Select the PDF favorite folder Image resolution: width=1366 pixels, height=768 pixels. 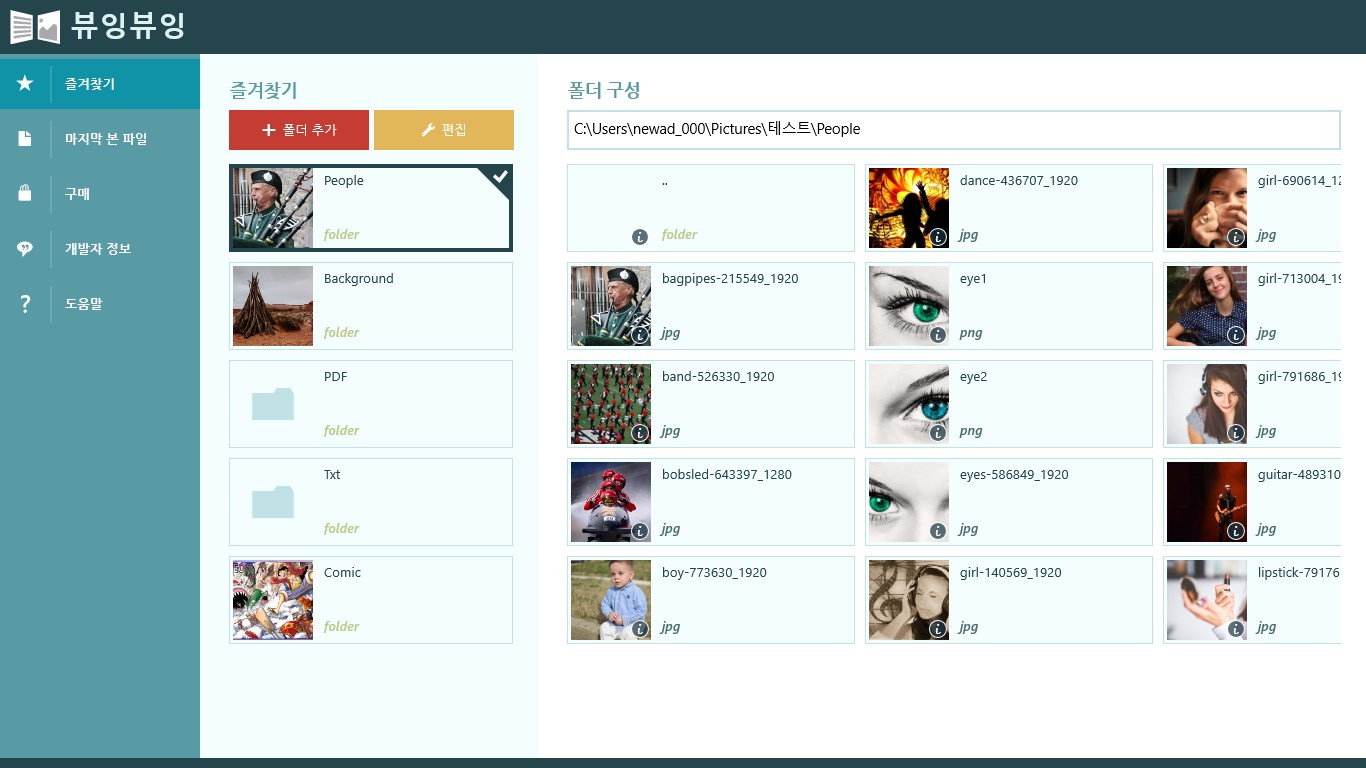(371, 404)
